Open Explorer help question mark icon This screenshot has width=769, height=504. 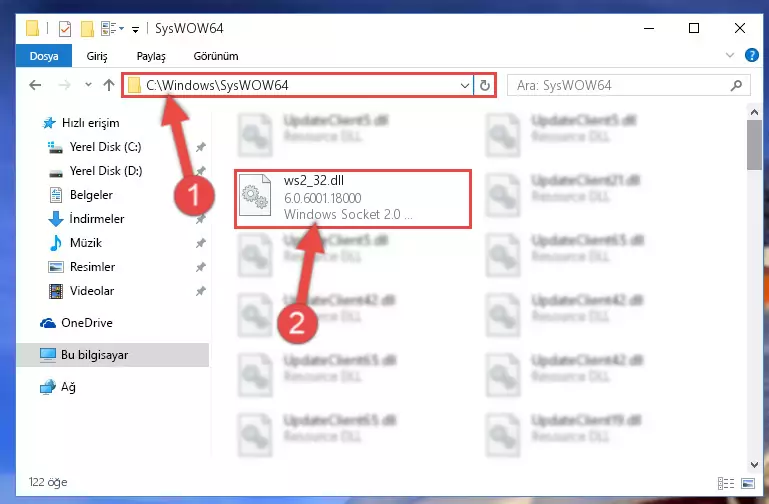coord(751,55)
